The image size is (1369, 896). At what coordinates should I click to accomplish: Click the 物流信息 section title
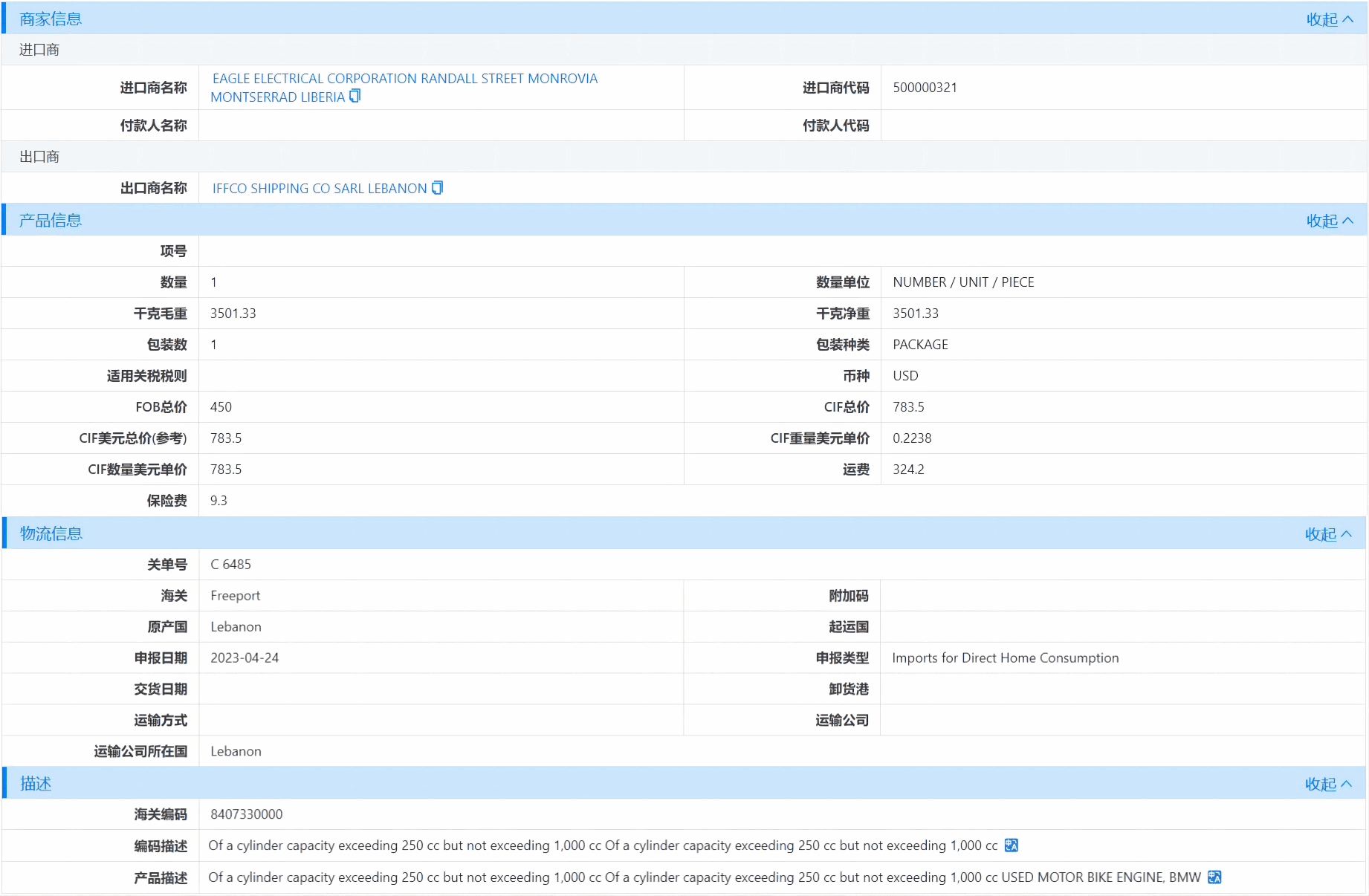(51, 534)
